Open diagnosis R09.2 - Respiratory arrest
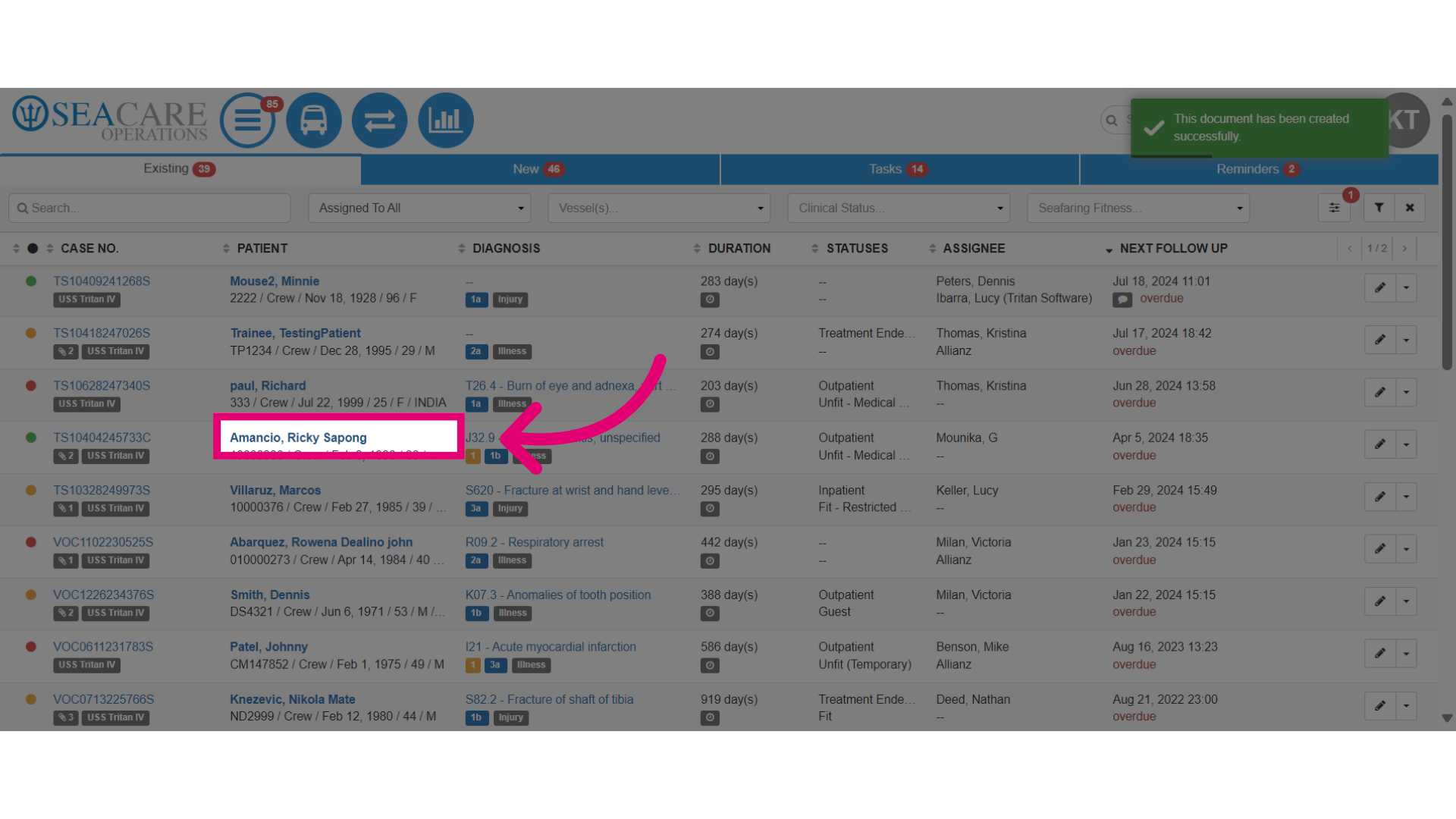 [535, 542]
